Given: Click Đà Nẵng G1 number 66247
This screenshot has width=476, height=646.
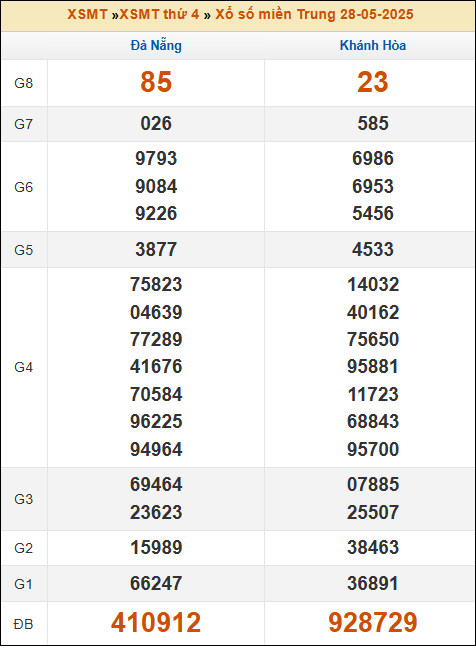Looking at the screenshot, I should (x=156, y=583).
